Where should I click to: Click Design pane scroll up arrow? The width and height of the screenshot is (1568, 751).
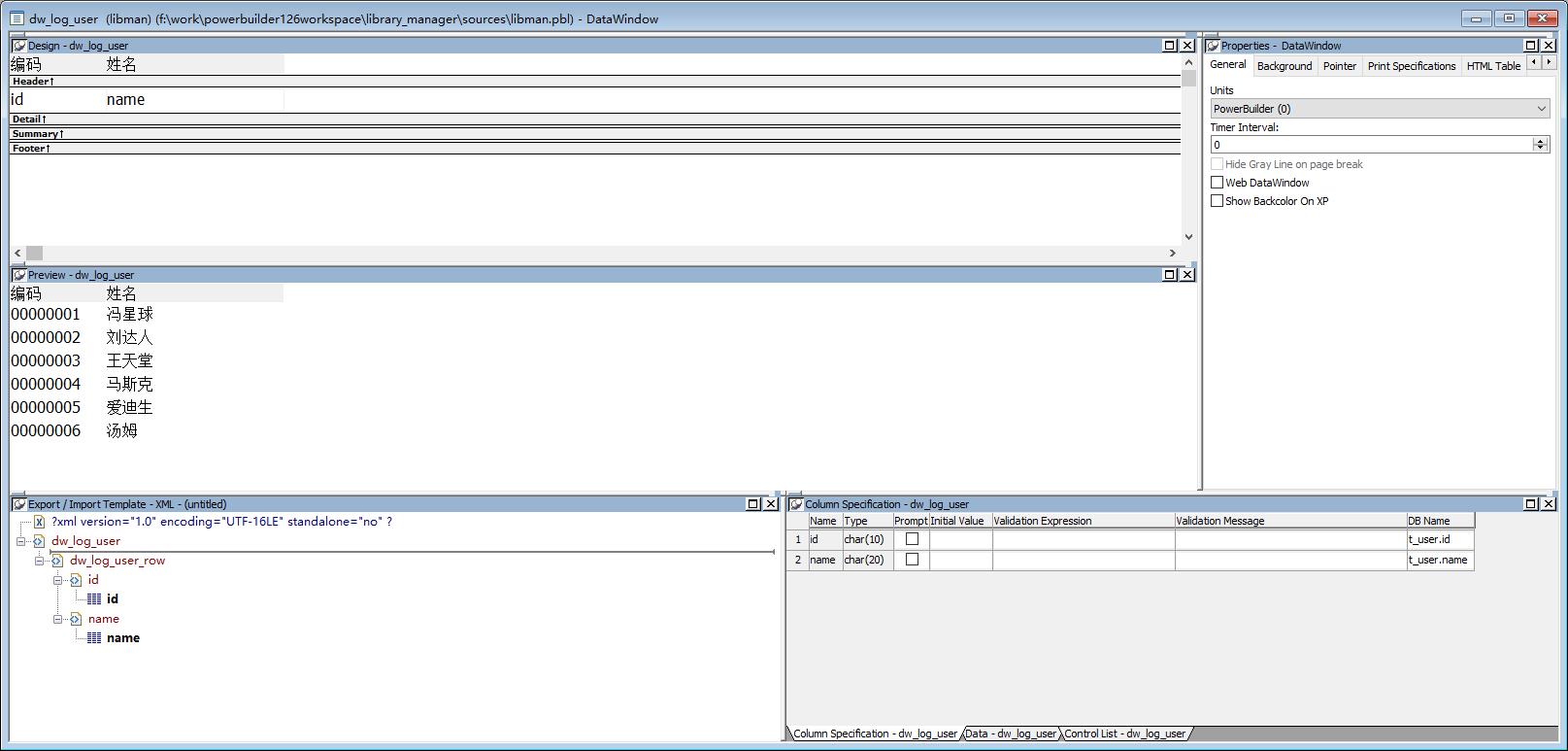coord(1188,62)
